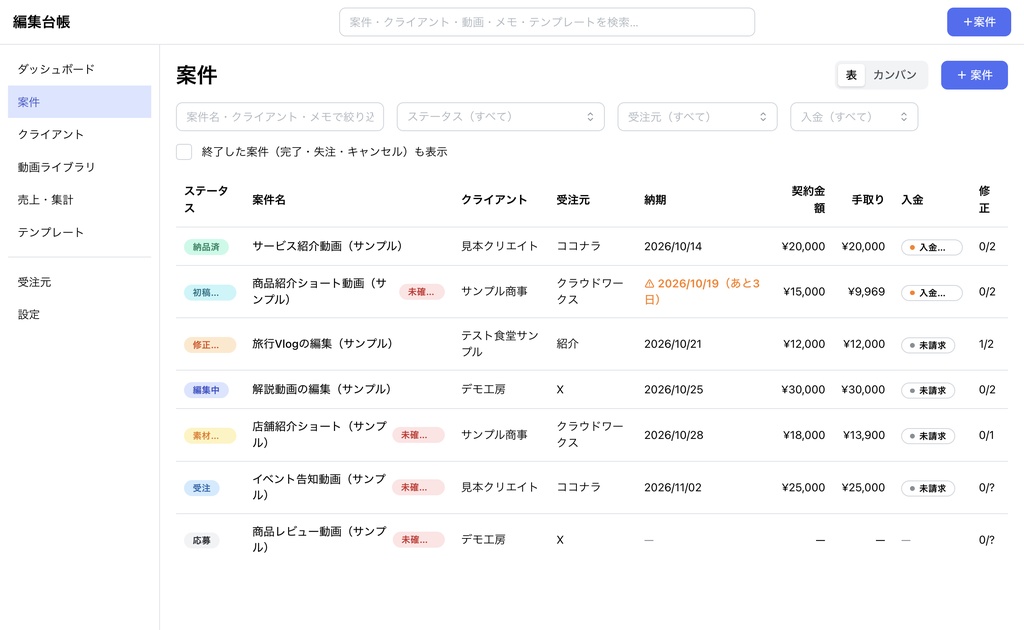Click the ¥9,969 take-home amount
Image resolution: width=1024 pixels, height=630 pixels.
[x=866, y=292]
